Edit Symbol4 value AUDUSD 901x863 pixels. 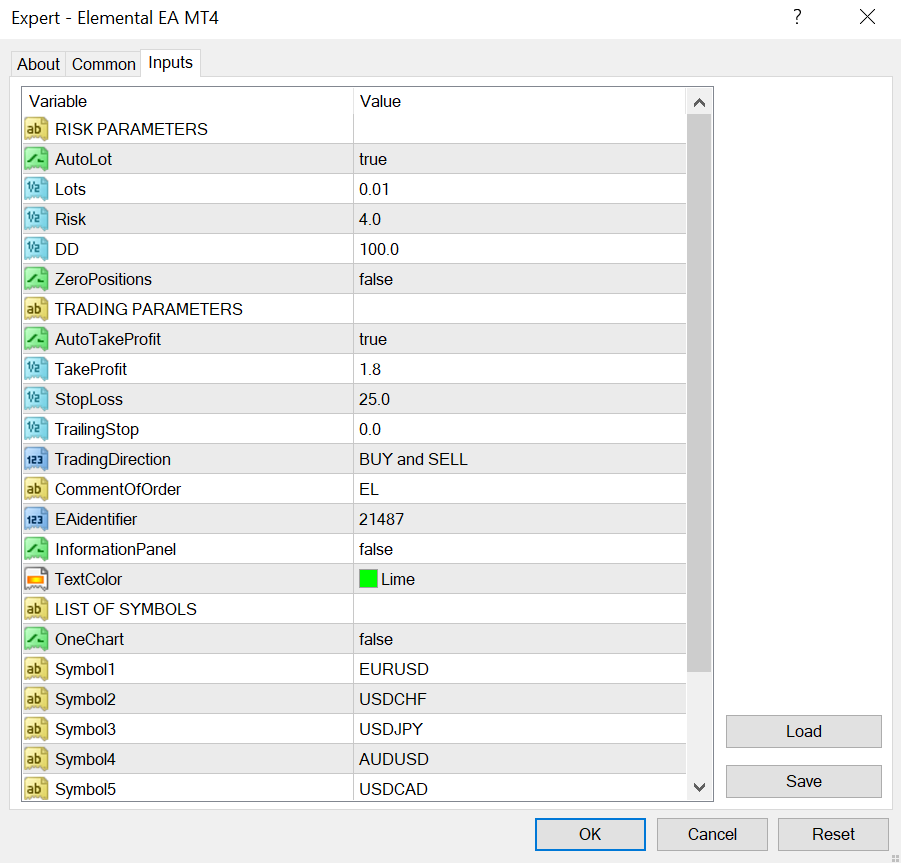click(x=519, y=759)
